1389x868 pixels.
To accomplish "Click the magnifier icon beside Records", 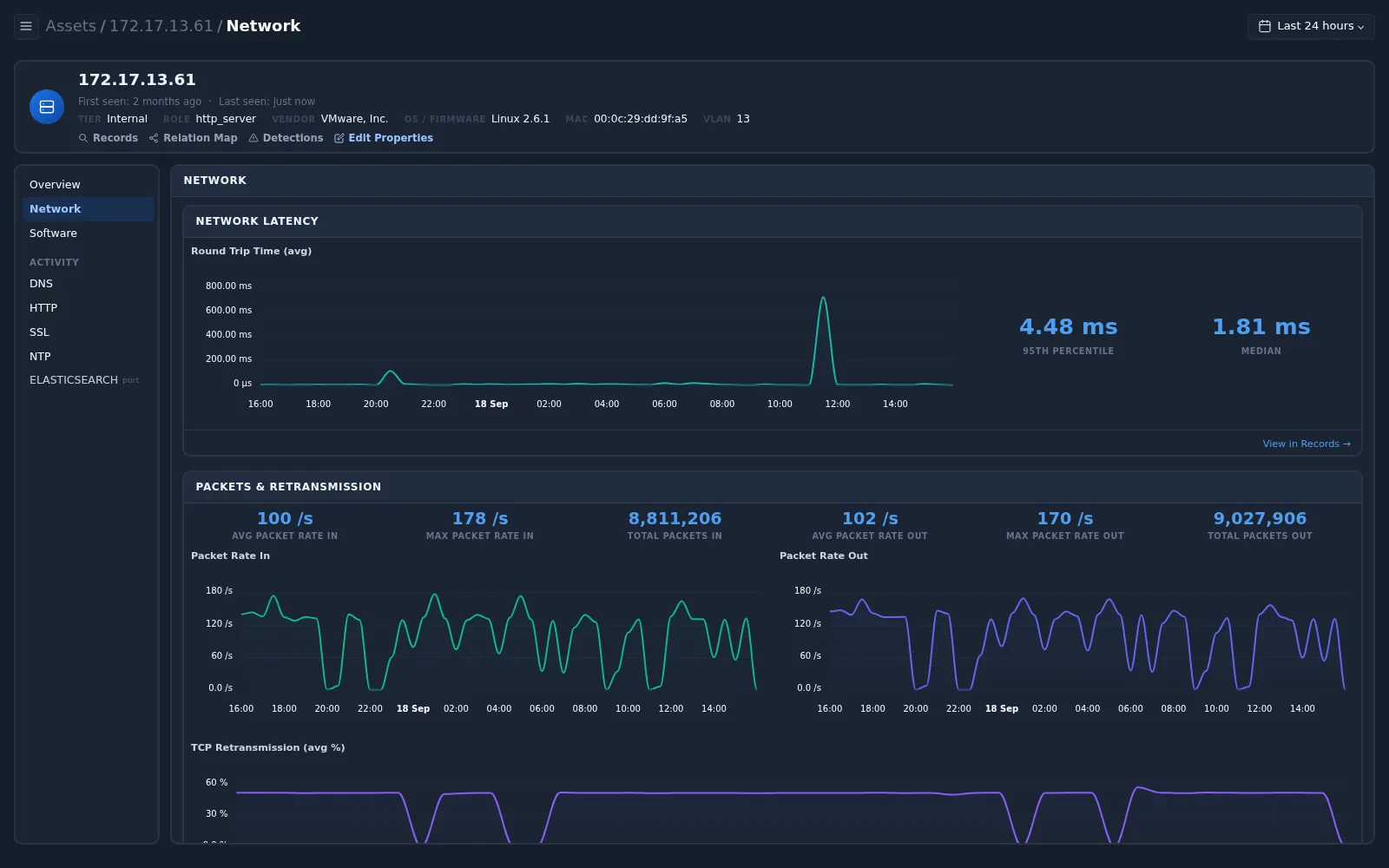I will click(x=83, y=138).
